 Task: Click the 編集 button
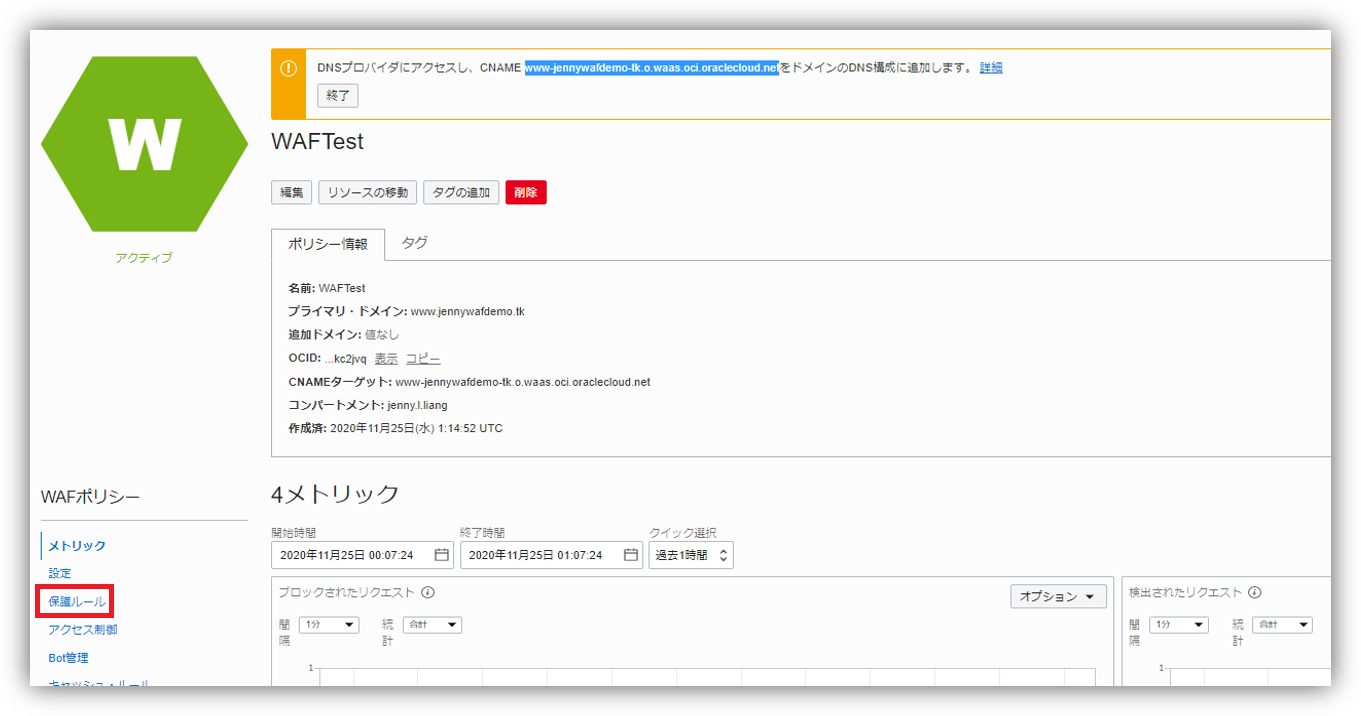pos(291,193)
